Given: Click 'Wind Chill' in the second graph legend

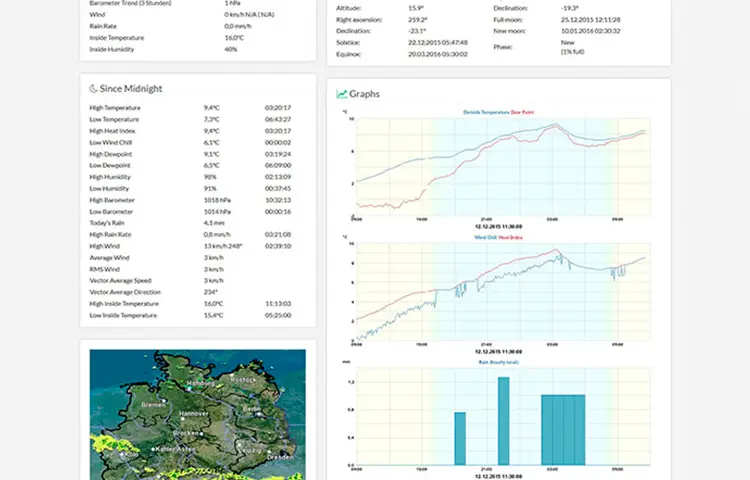Looking at the screenshot, I should [x=485, y=238].
